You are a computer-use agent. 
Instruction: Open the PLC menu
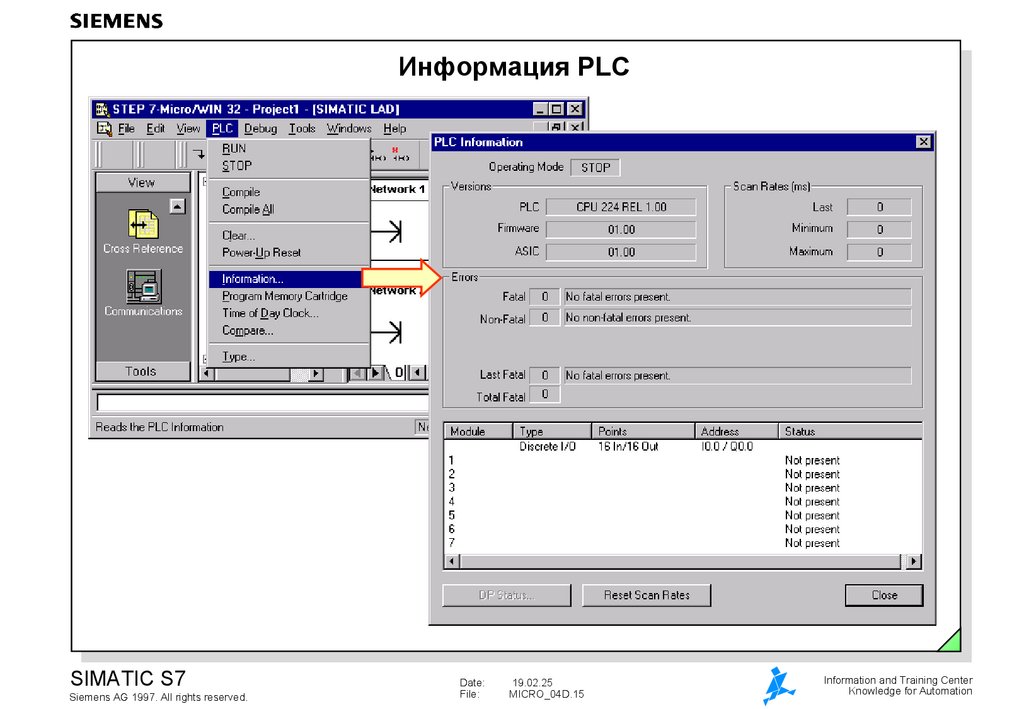click(222, 129)
